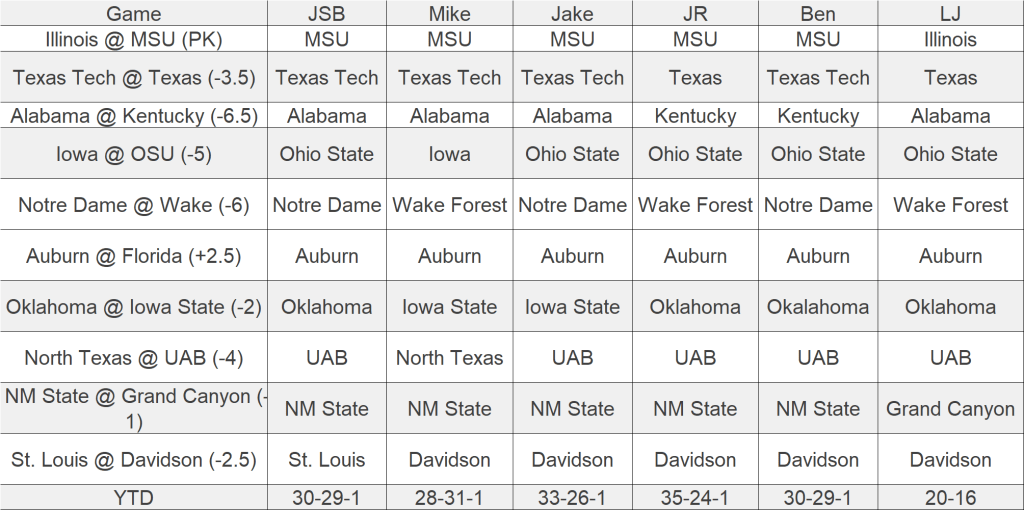Select the YTD row label
The height and width of the screenshot is (510, 1024).
point(133,497)
